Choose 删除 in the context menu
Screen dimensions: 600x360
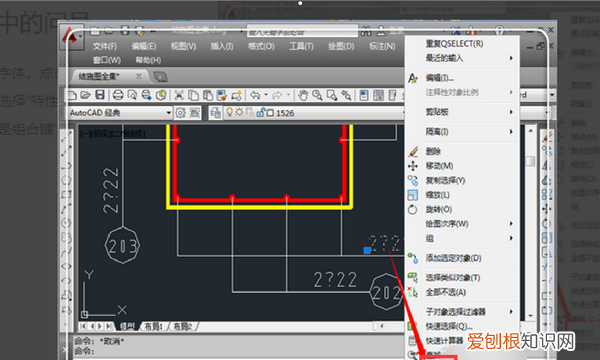(x=433, y=151)
